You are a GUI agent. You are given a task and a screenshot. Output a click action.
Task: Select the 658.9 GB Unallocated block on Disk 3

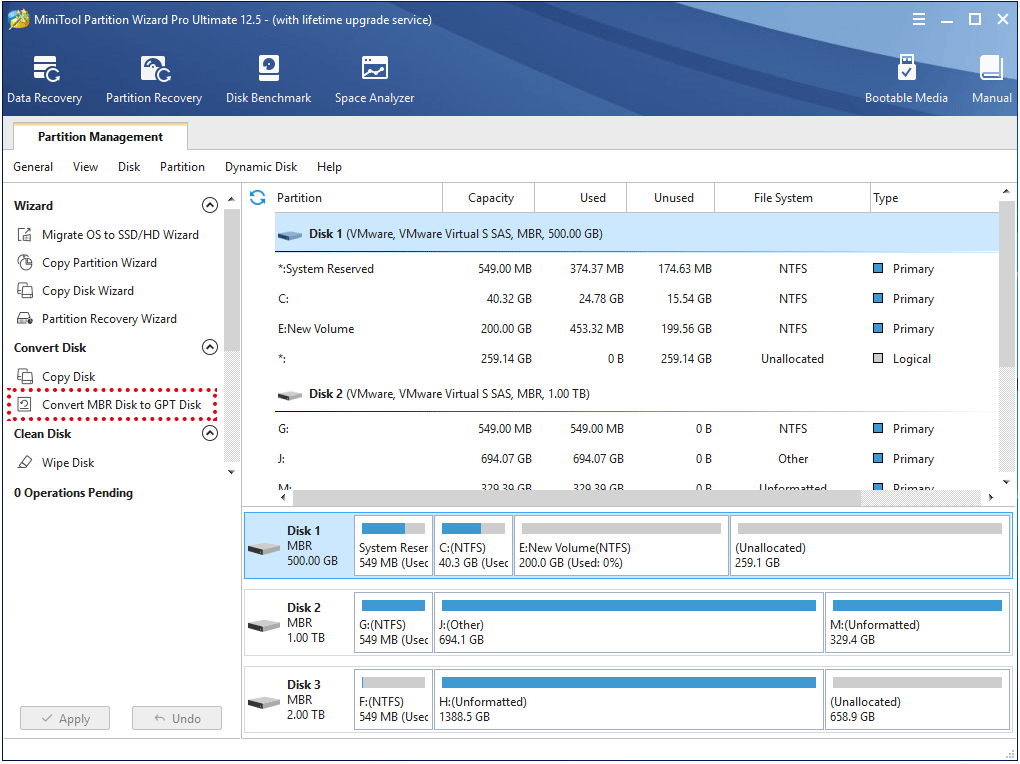[x=917, y=700]
